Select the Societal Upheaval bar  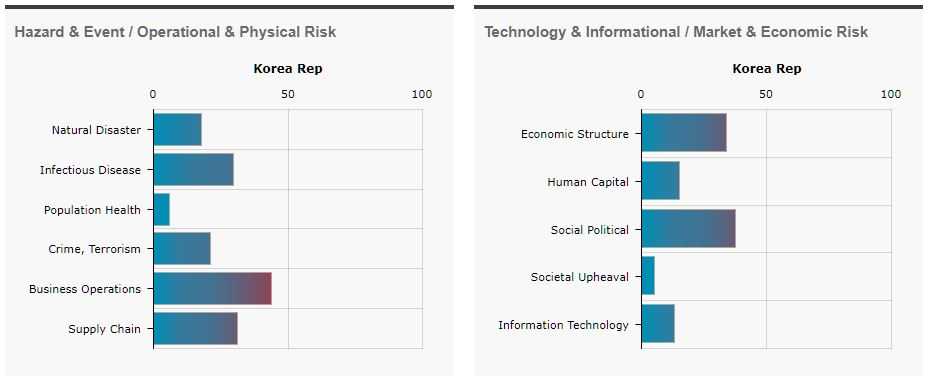[x=648, y=275]
